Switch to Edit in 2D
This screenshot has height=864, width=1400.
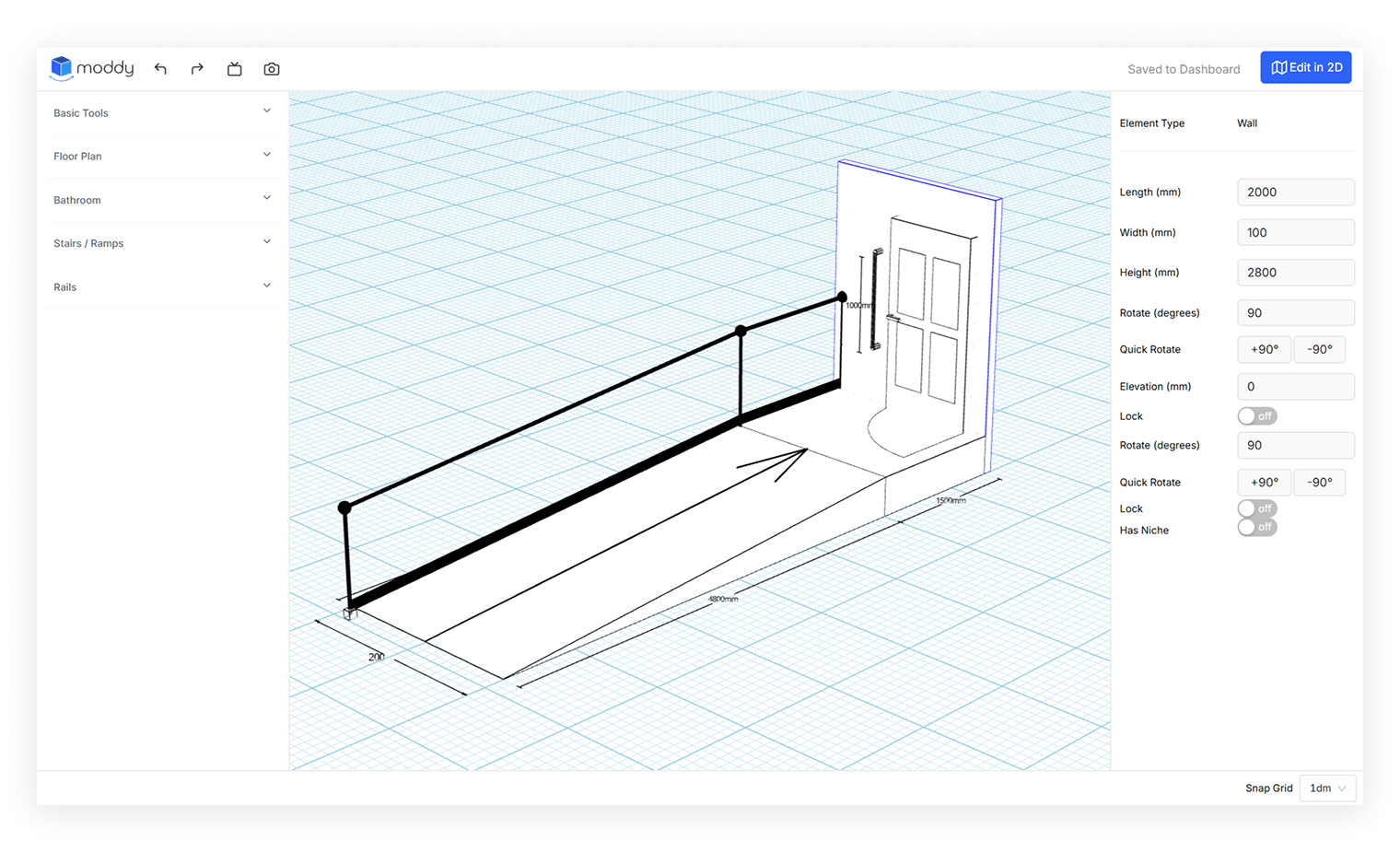tap(1305, 67)
